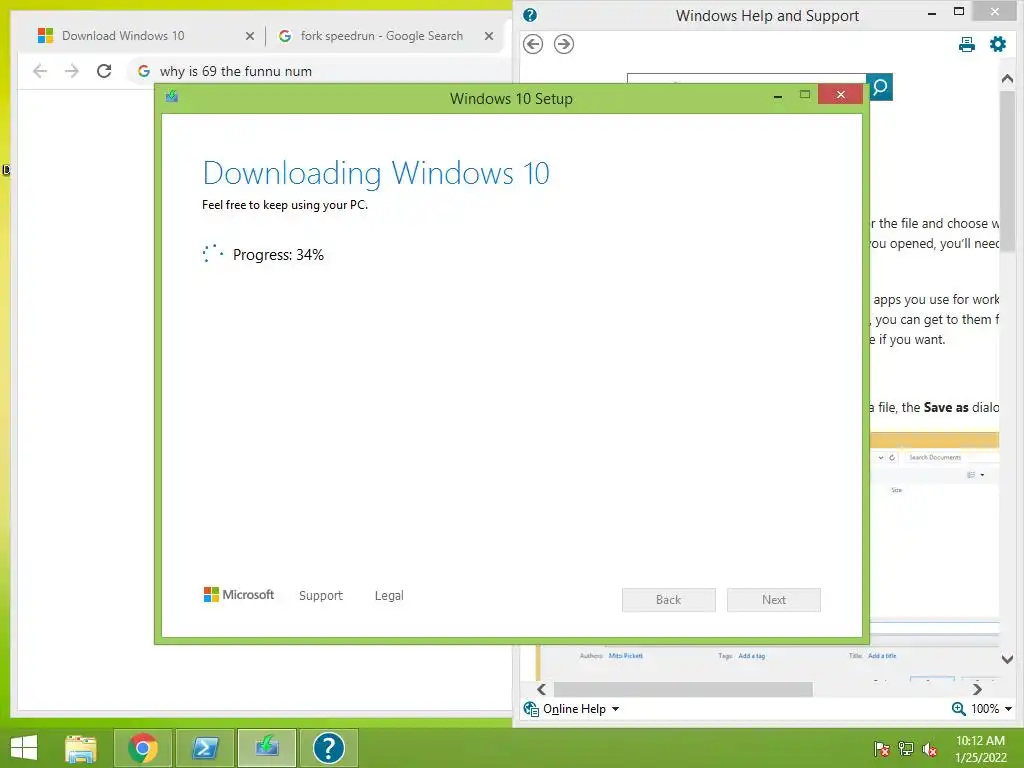This screenshot has height=768, width=1024.
Task: Close the fork speedrun tab
Action: point(488,36)
